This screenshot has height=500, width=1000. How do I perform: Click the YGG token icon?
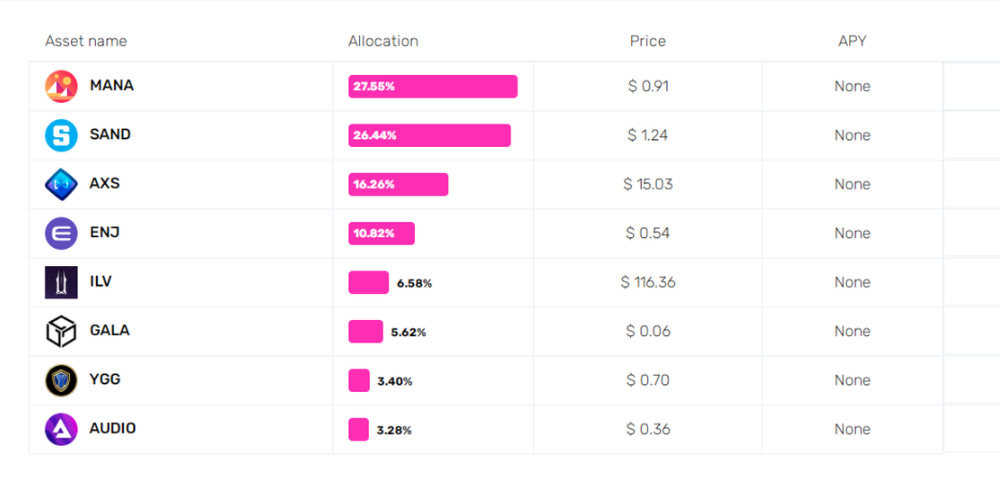[x=61, y=380]
